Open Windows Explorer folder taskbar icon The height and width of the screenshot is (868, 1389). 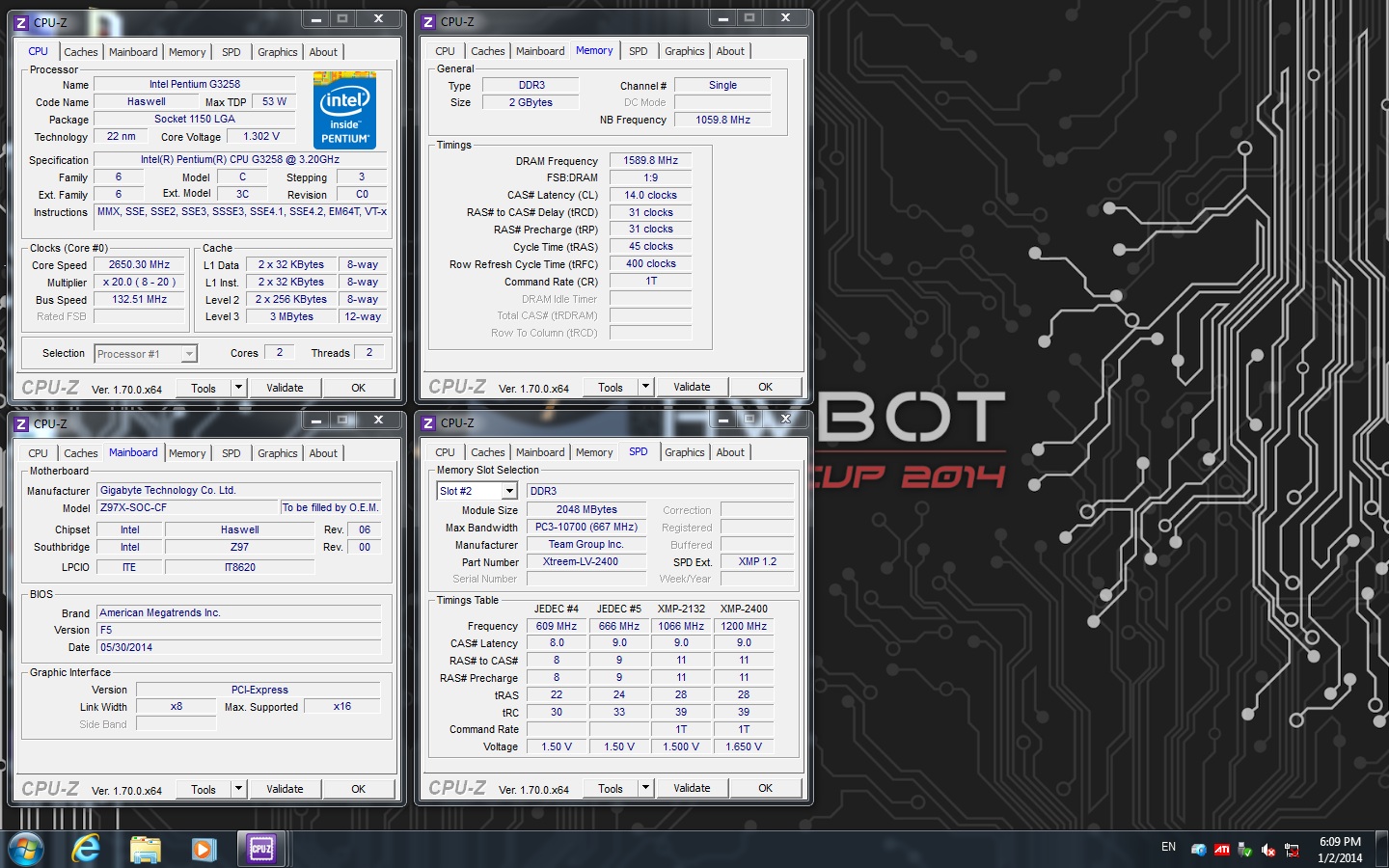click(x=145, y=849)
